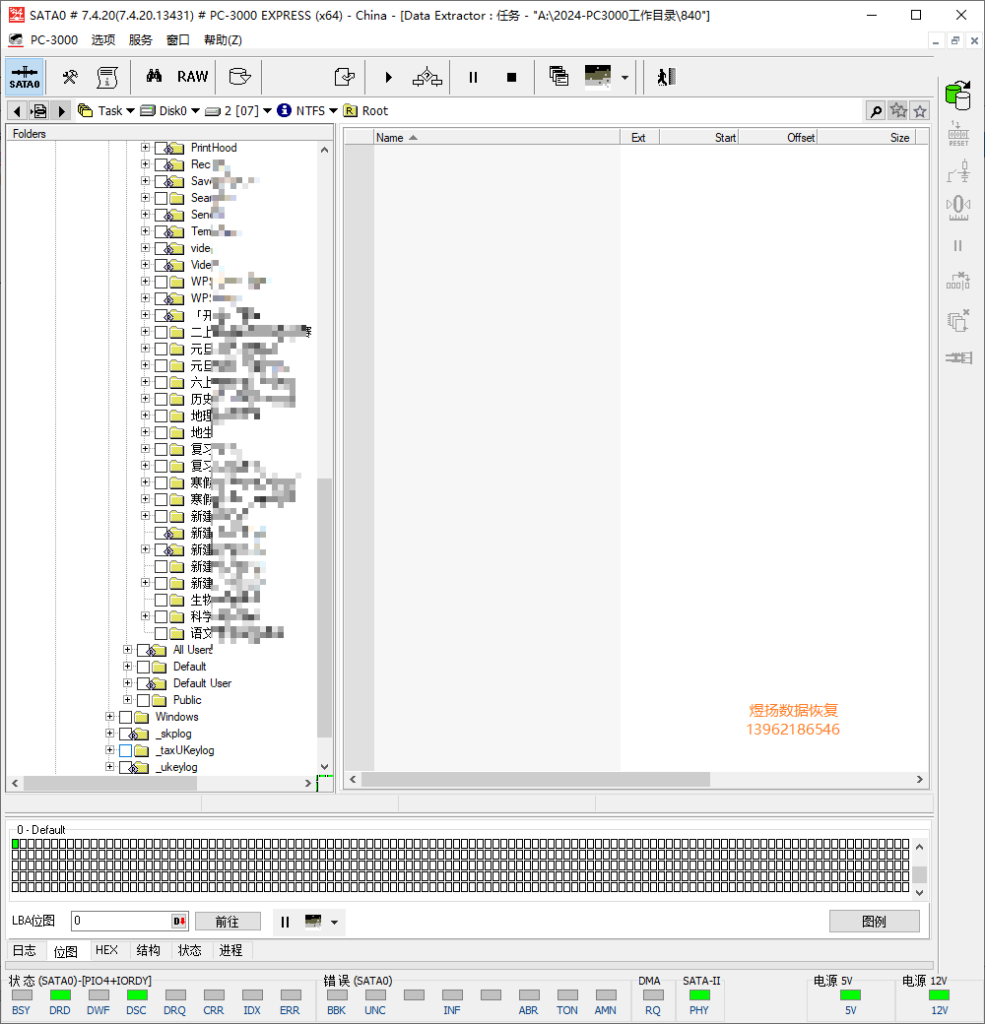Click the disk with arrow toolbar icon

point(240,77)
